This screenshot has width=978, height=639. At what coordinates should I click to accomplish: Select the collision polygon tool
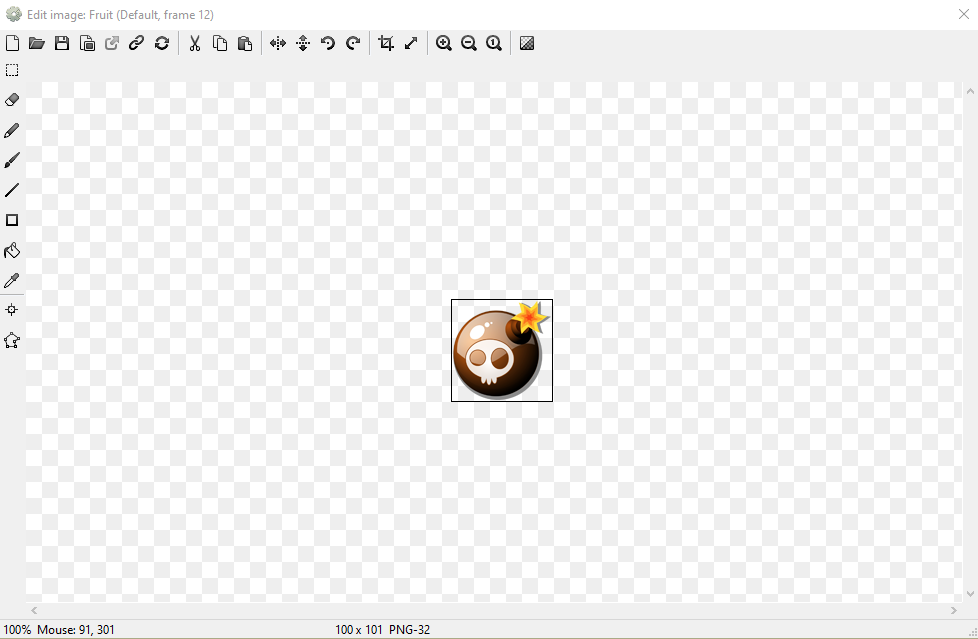[12, 341]
